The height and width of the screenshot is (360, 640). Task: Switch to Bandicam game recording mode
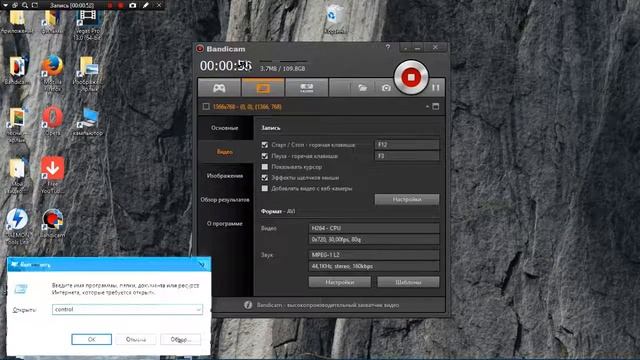pos(219,88)
